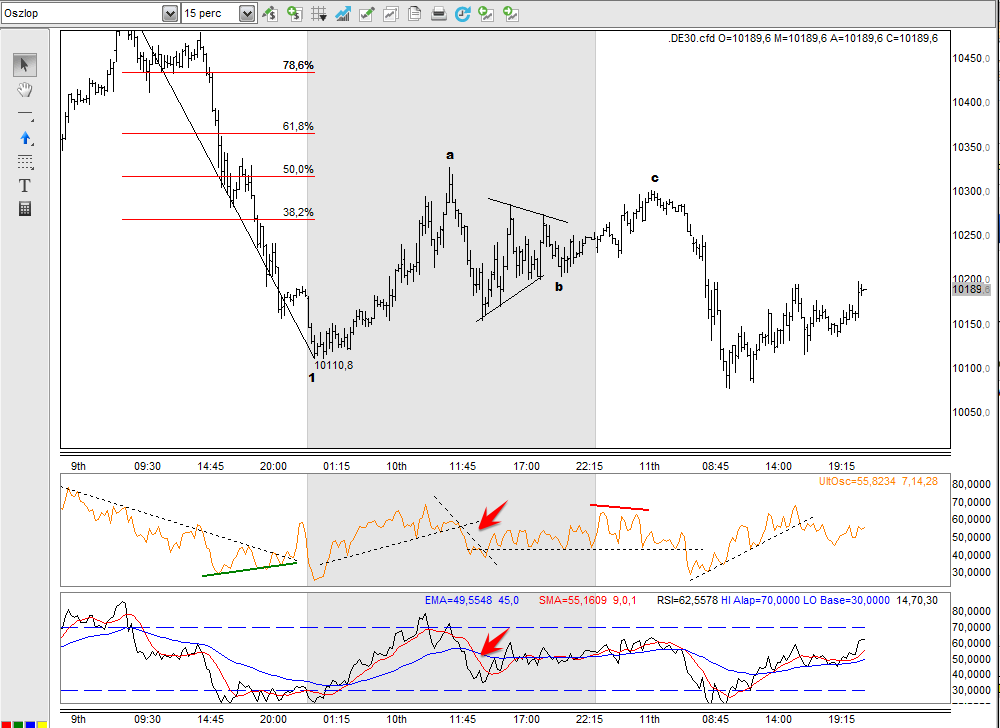Click the LO Base=30,0000 label
The height and width of the screenshot is (728, 1000).
pos(844,601)
